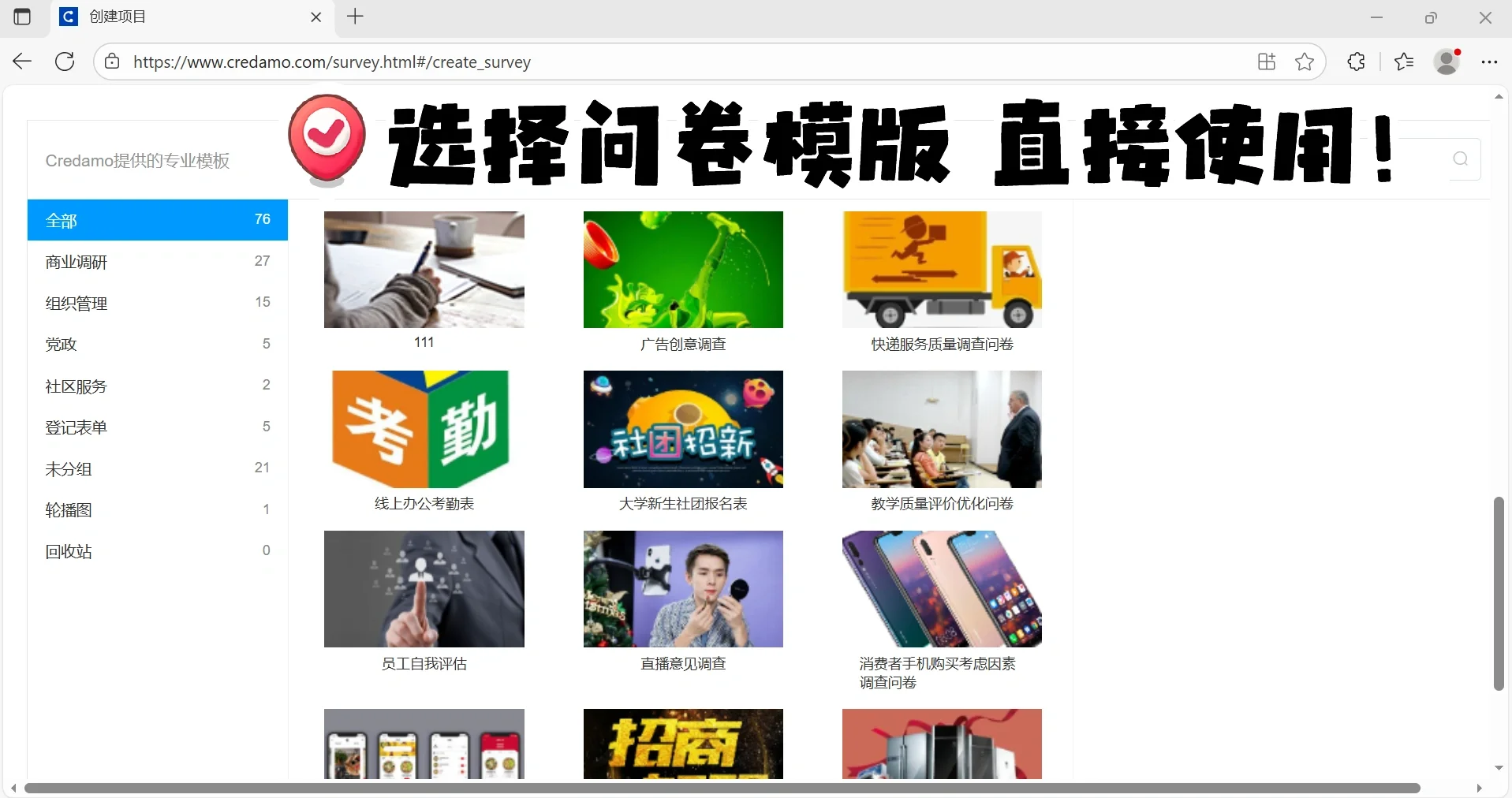Select the 员工自我评估 template
Screen dimensions: 1512x798
(424, 590)
